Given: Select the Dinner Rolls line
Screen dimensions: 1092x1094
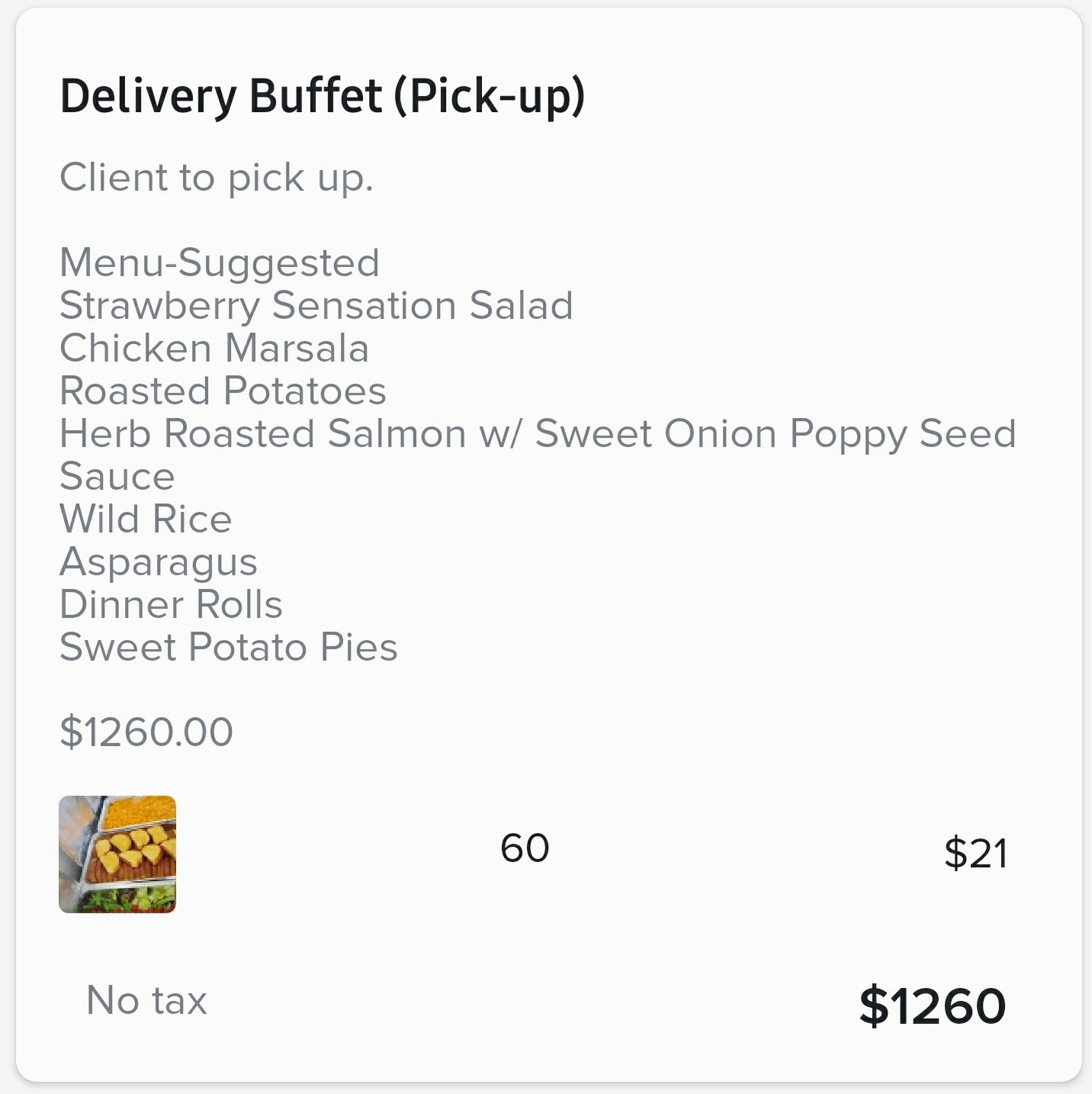Looking at the screenshot, I should [171, 604].
